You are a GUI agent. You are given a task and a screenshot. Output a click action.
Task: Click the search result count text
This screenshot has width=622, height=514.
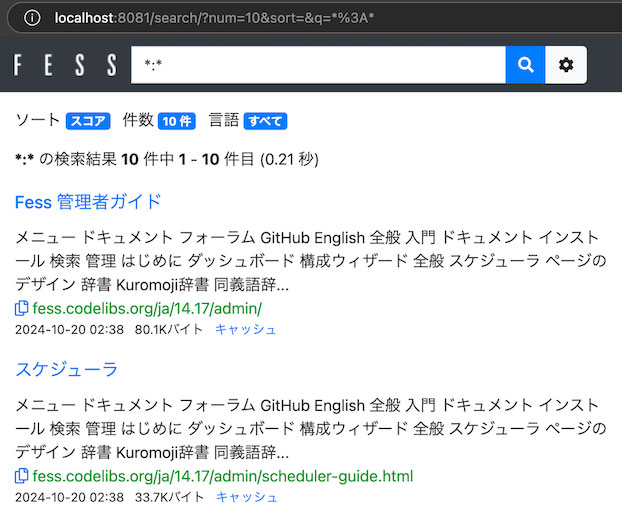coord(167,159)
